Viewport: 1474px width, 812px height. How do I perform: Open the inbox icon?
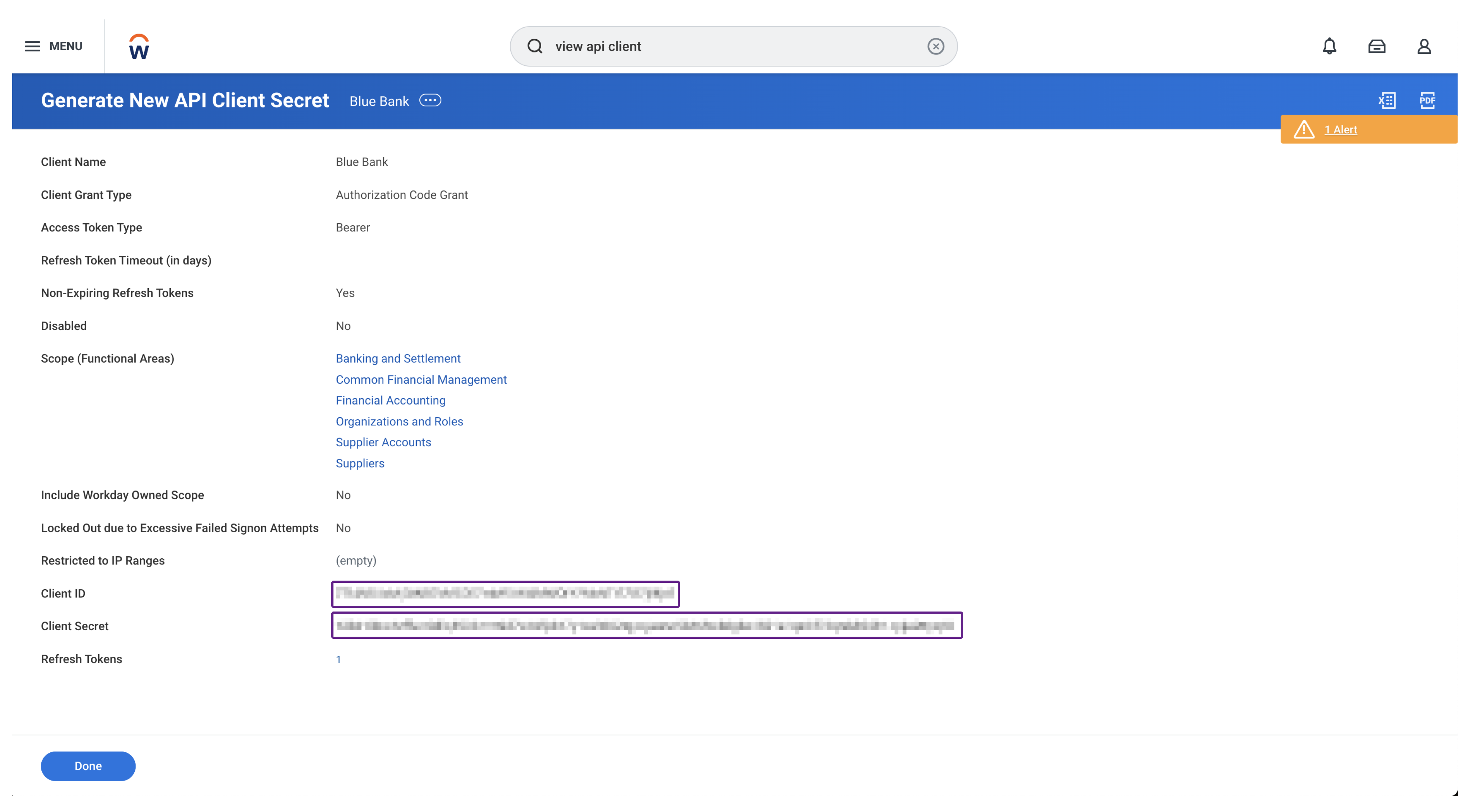point(1377,46)
